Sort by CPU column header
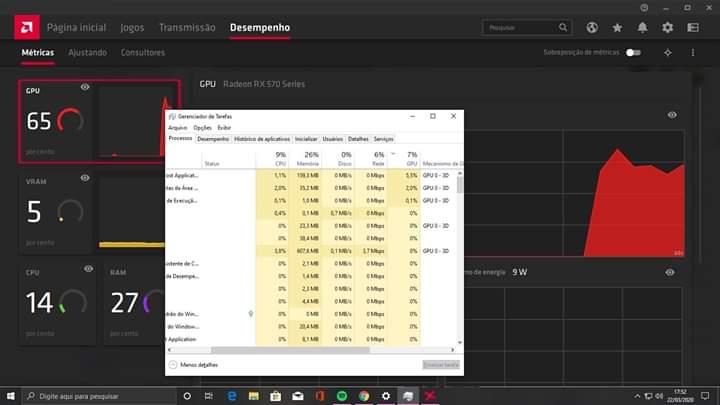Screen dimensions: 720x405 272,158
